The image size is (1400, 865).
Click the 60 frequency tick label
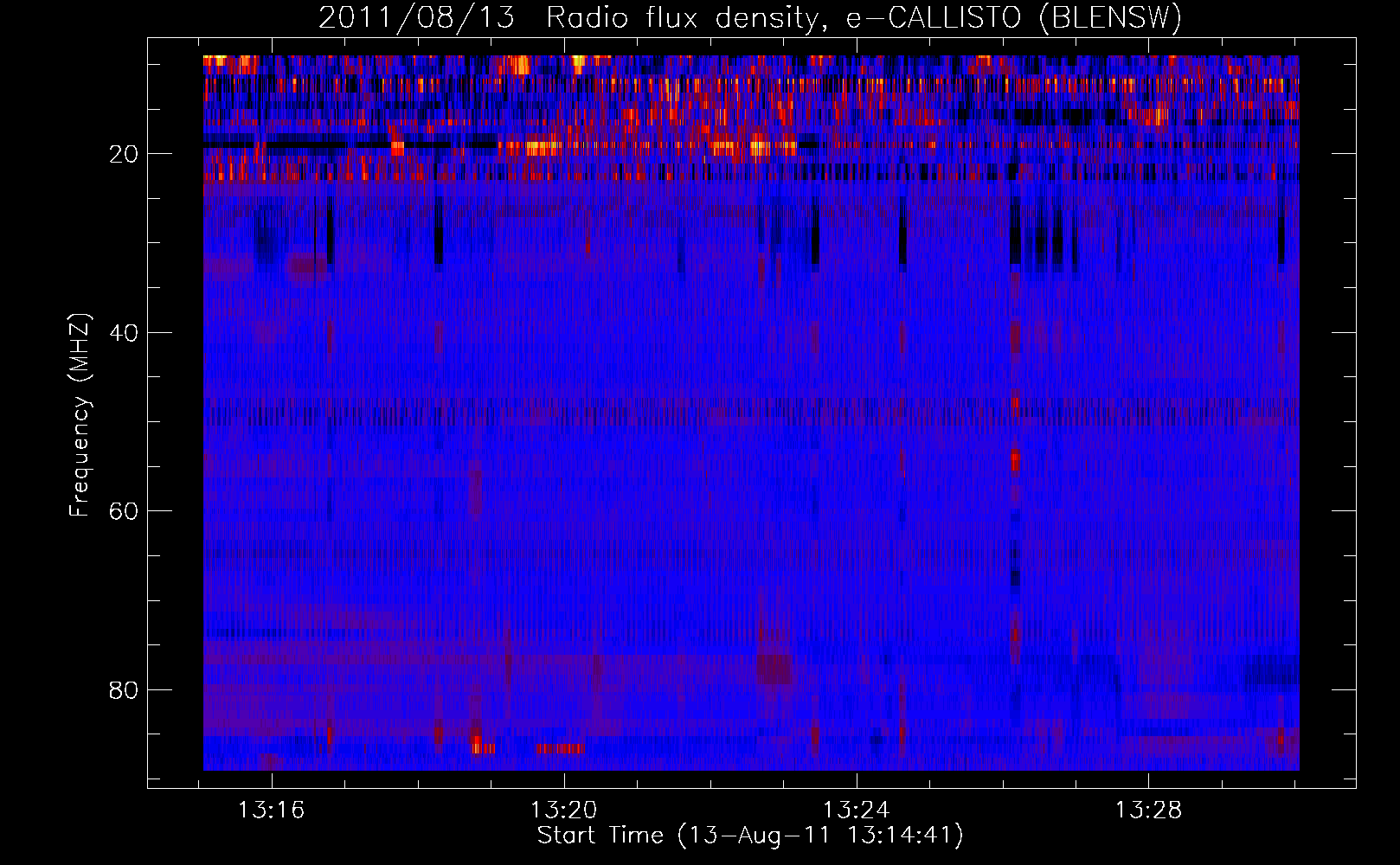pyautogui.click(x=125, y=512)
